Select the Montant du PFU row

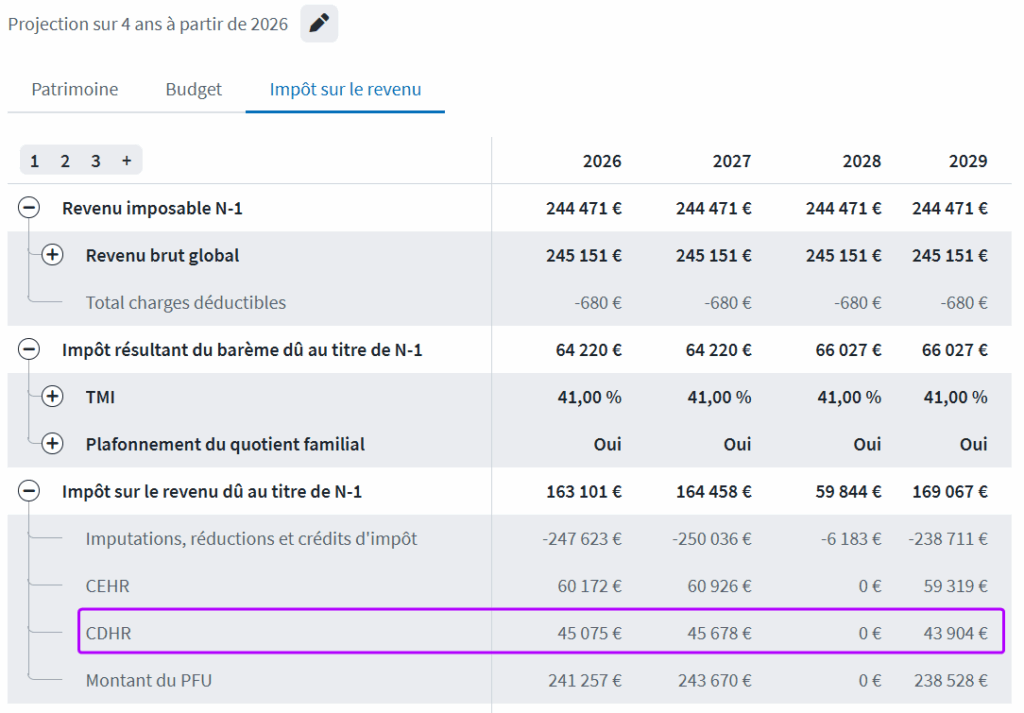(x=148, y=680)
